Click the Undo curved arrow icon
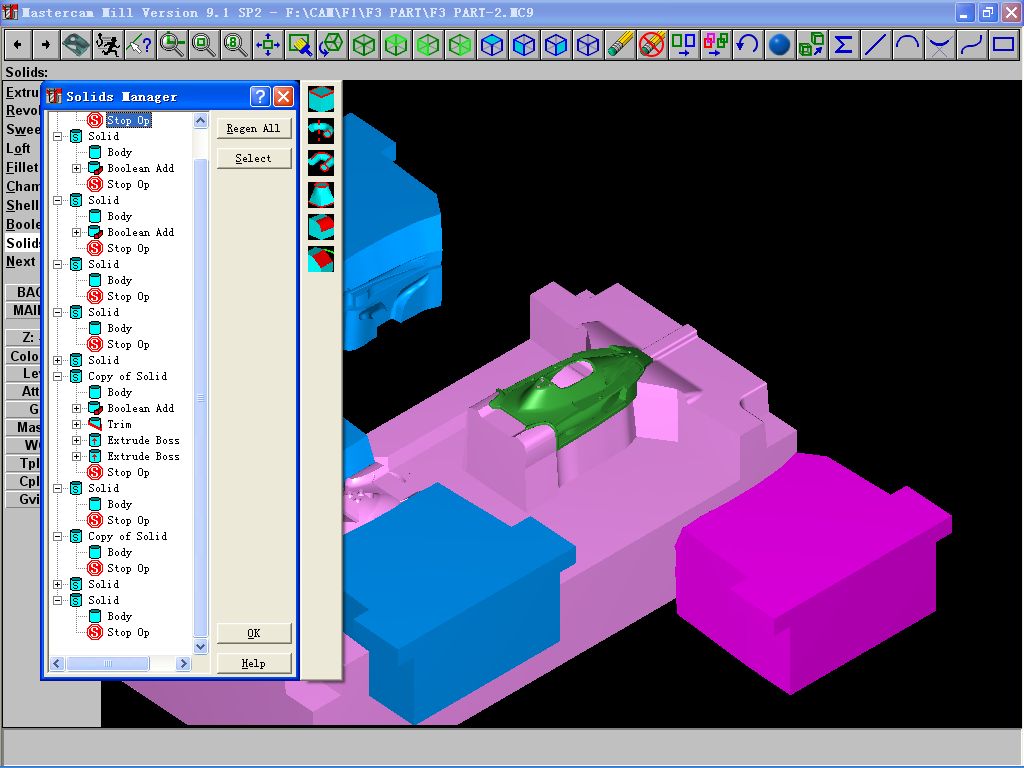The height and width of the screenshot is (768, 1024). click(x=748, y=45)
